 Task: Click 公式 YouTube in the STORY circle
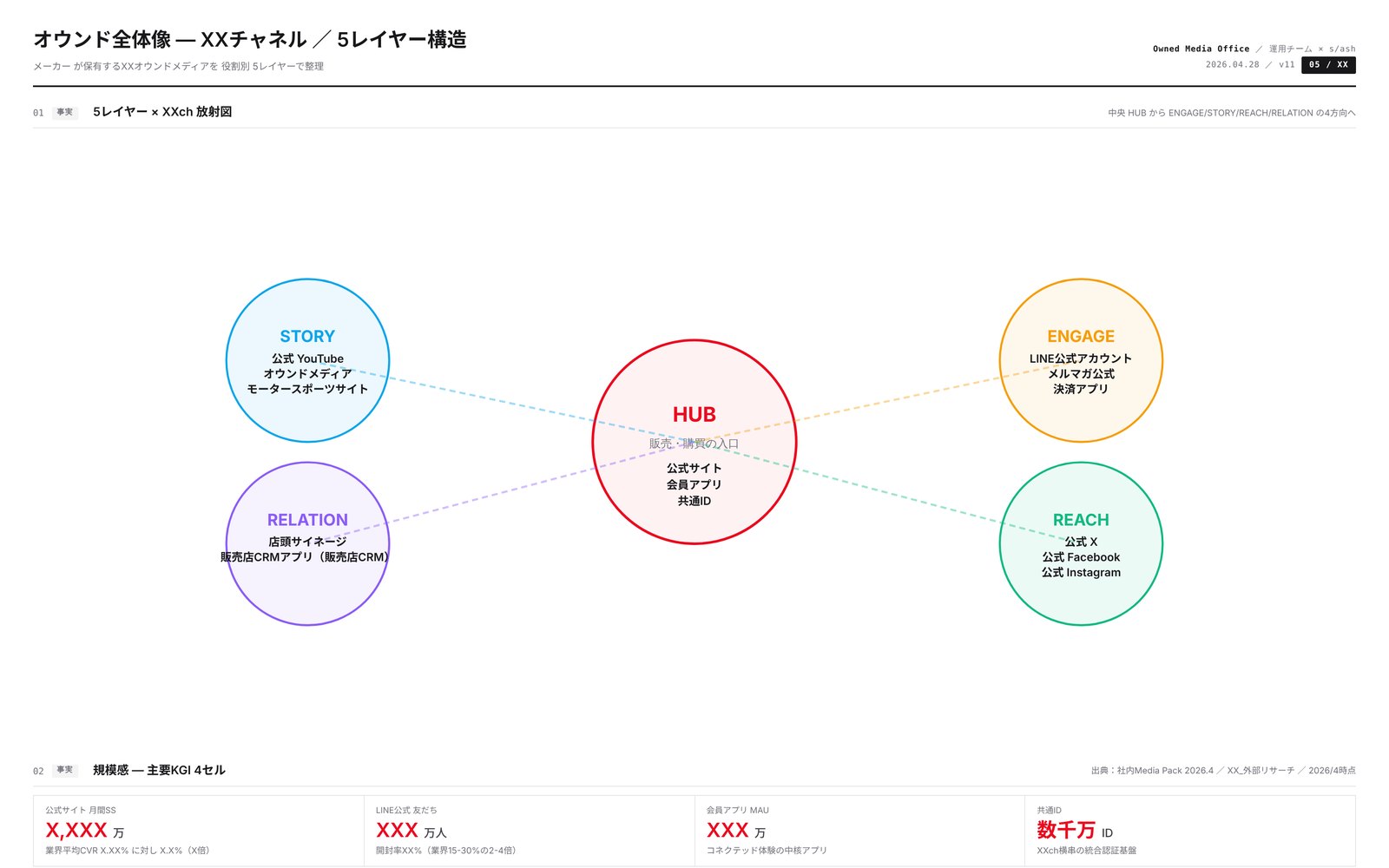point(307,358)
